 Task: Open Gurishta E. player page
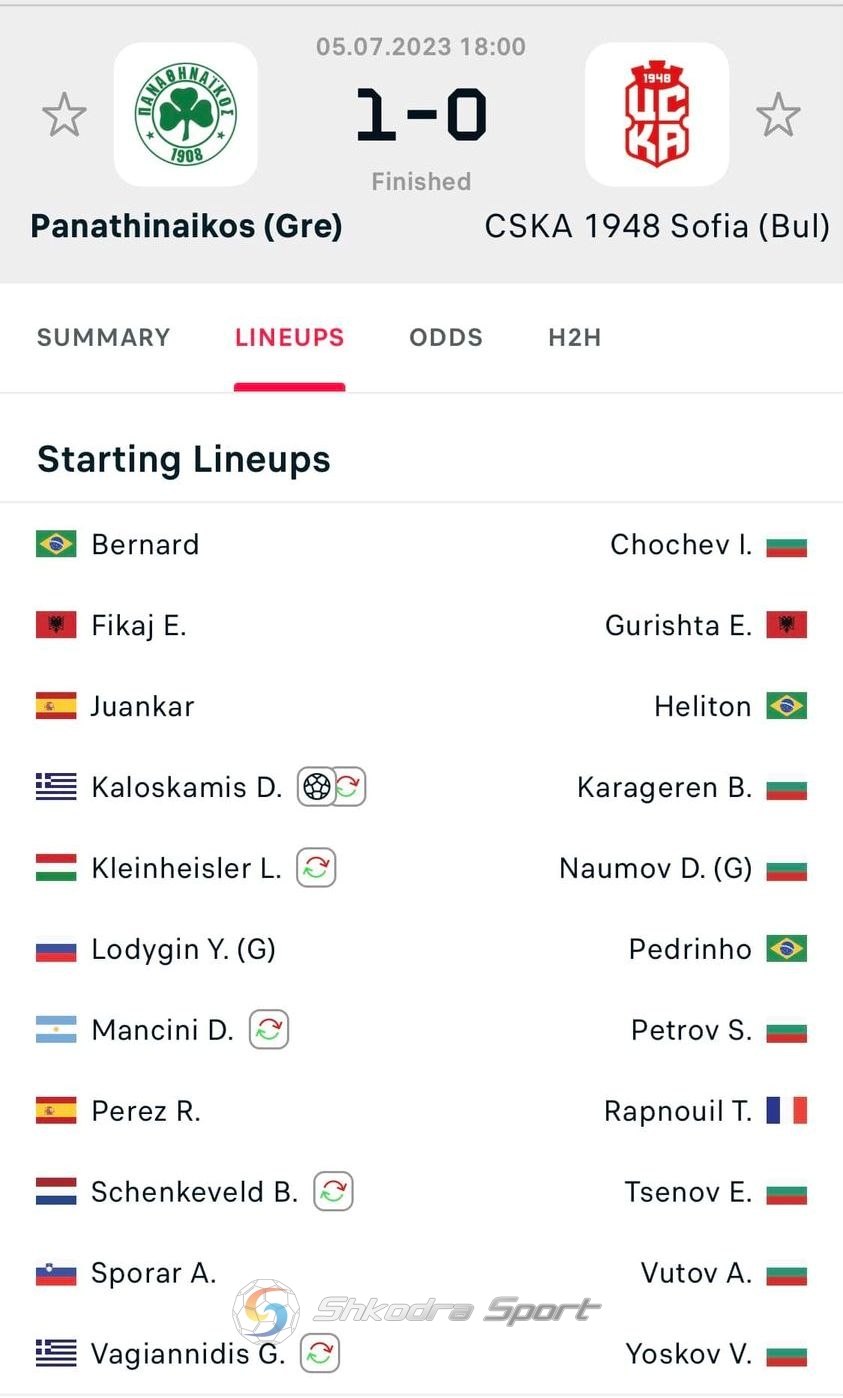pos(678,625)
